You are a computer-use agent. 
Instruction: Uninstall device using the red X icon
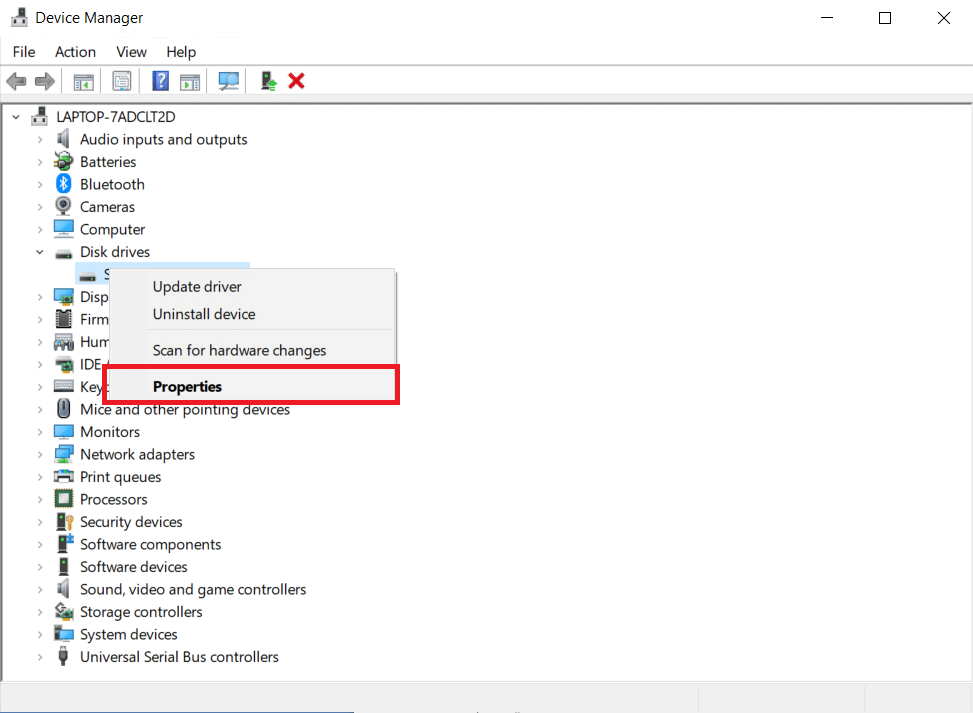click(x=296, y=81)
